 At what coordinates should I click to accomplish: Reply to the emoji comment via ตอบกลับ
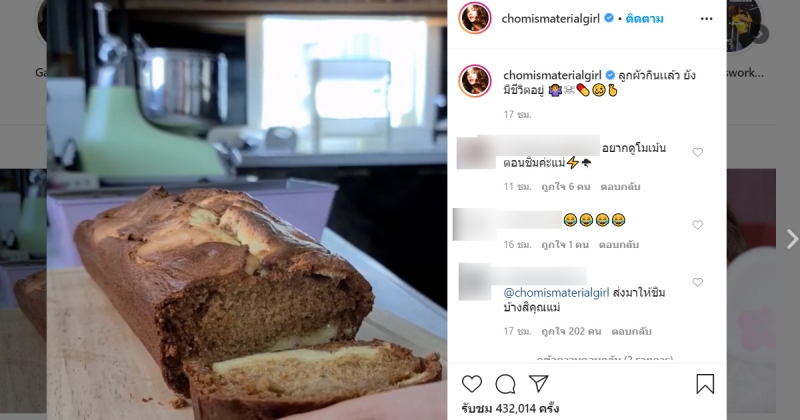tap(618, 245)
